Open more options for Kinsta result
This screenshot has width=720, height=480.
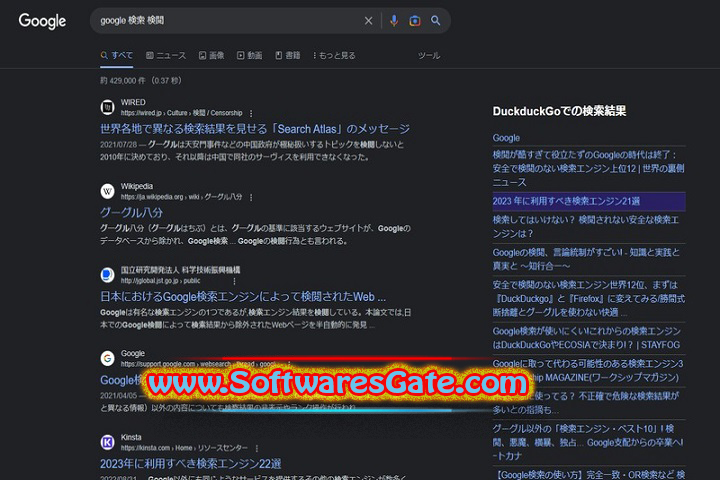click(257, 448)
